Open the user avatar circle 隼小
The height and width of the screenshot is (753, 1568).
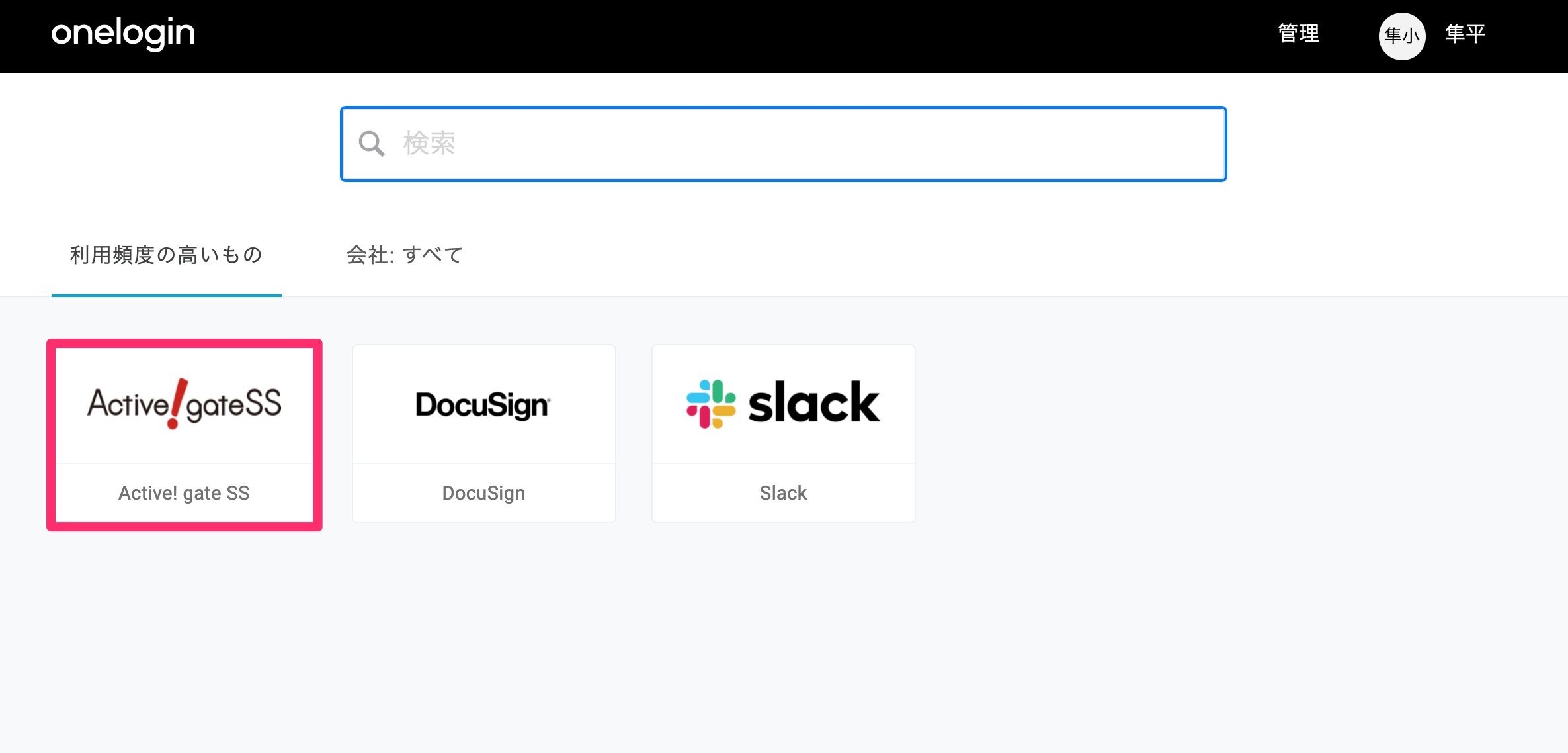(x=1401, y=36)
